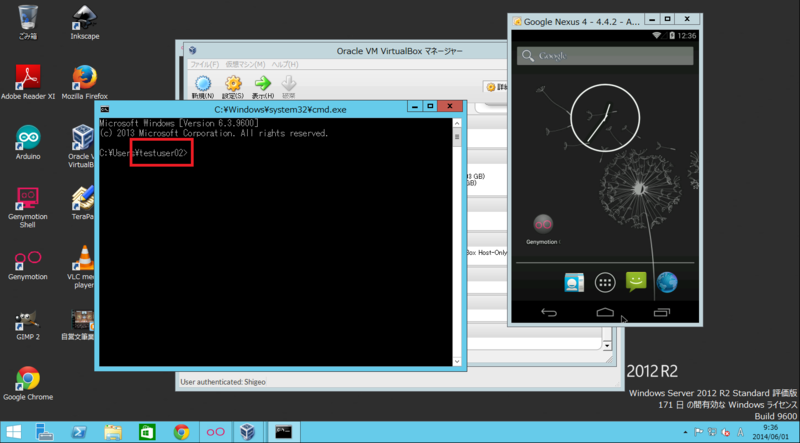
Task: Click the cmd scrollbar up arrow
Action: tap(457, 124)
